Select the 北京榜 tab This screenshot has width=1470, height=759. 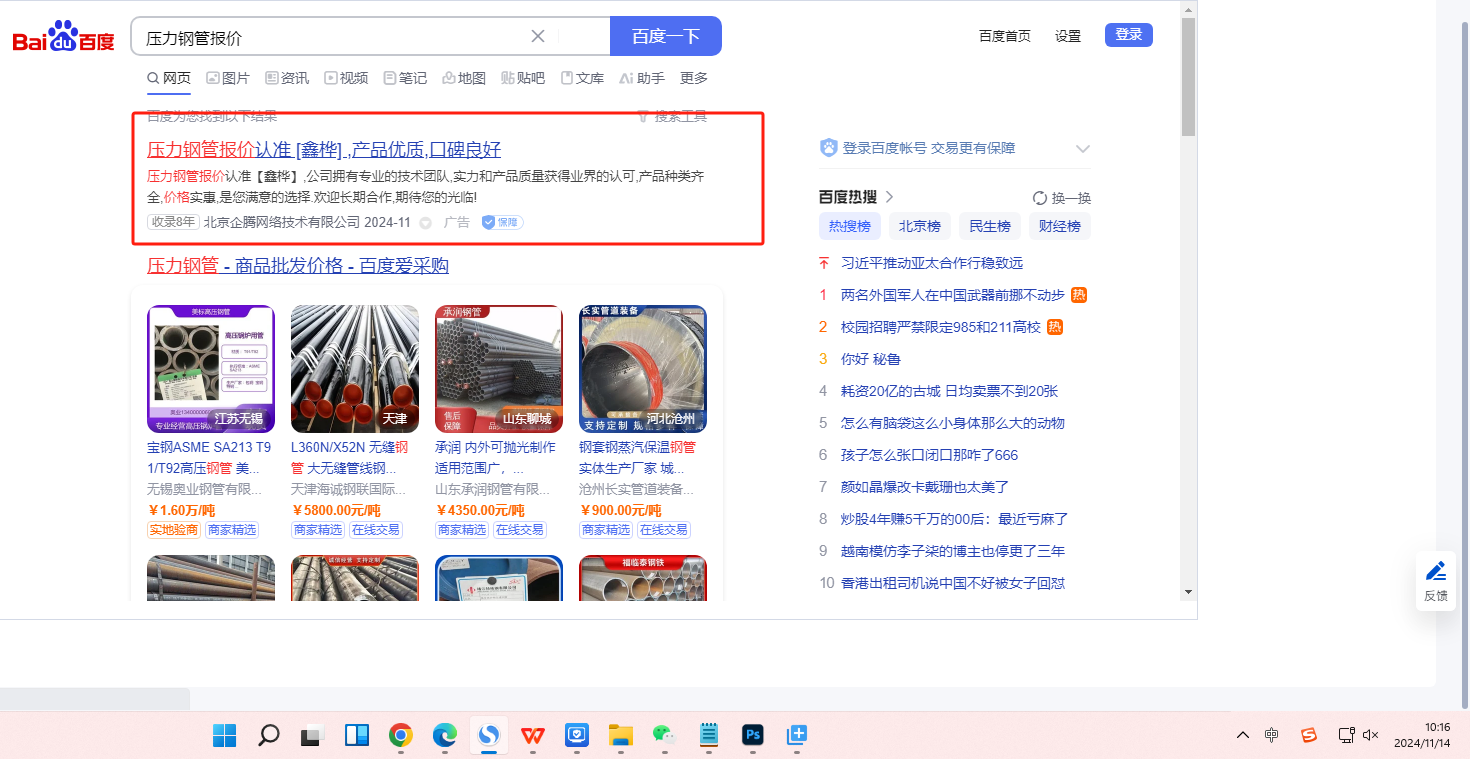(920, 226)
